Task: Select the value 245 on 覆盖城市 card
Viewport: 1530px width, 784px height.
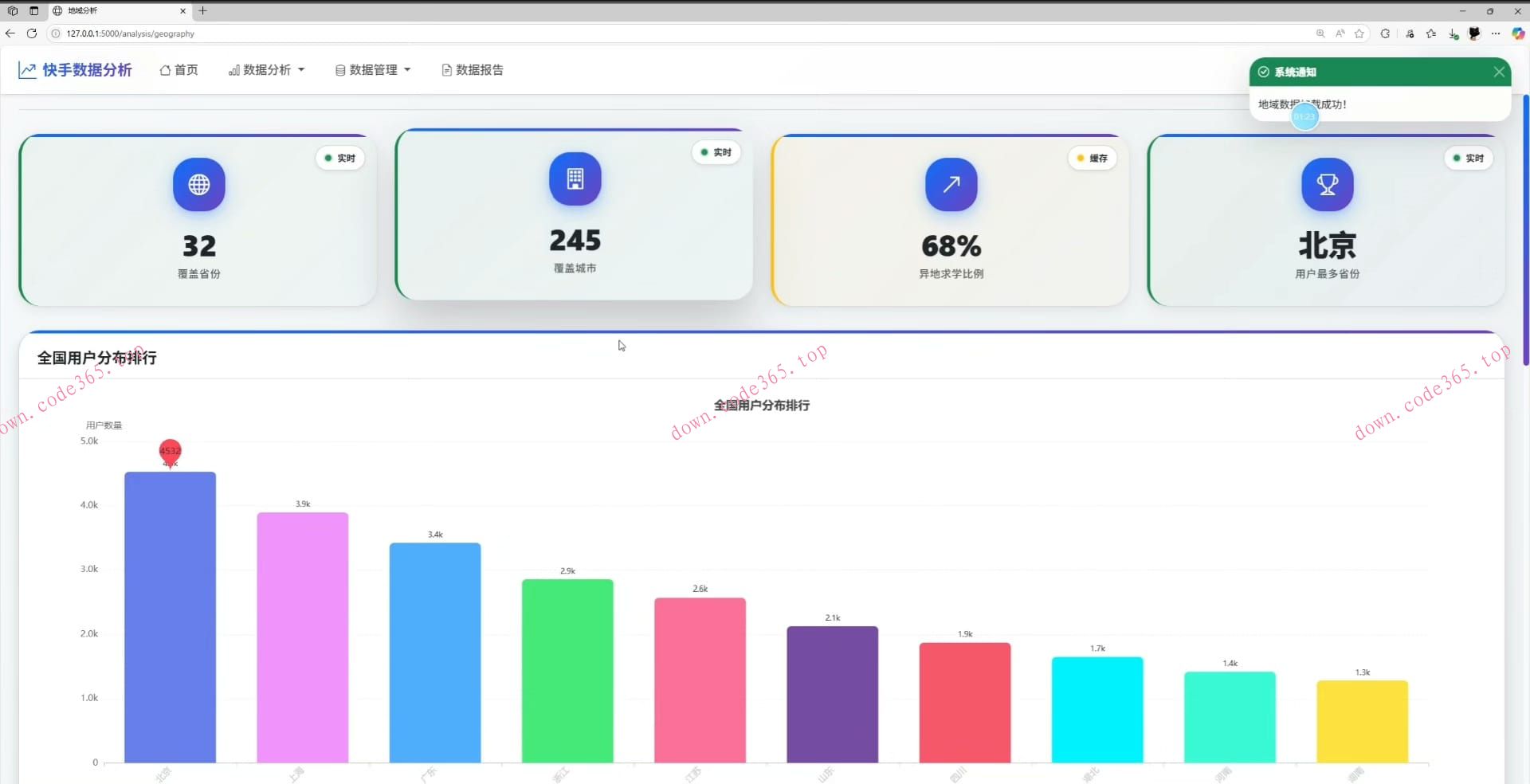Action: tap(575, 240)
